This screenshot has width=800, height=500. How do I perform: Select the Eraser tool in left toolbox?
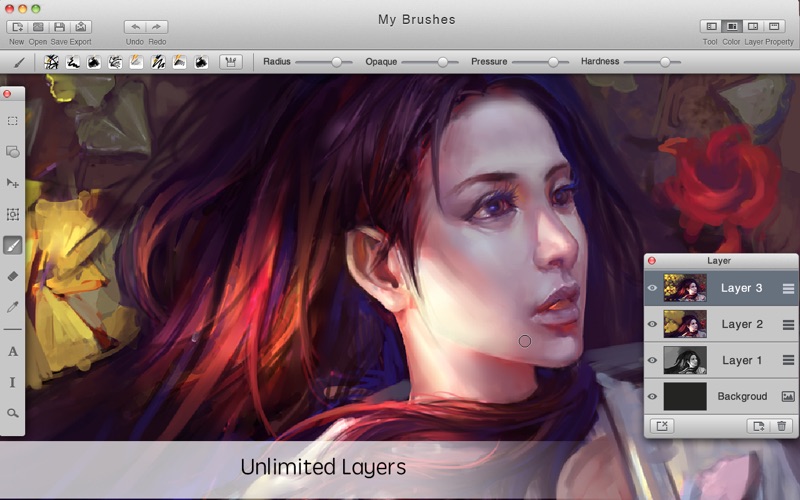coord(13,276)
